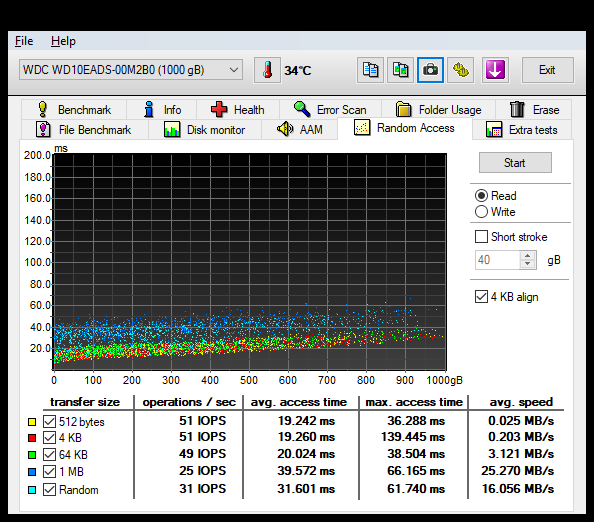594x522 pixels.
Task: Go to Disk monitor tab
Action: point(205,130)
